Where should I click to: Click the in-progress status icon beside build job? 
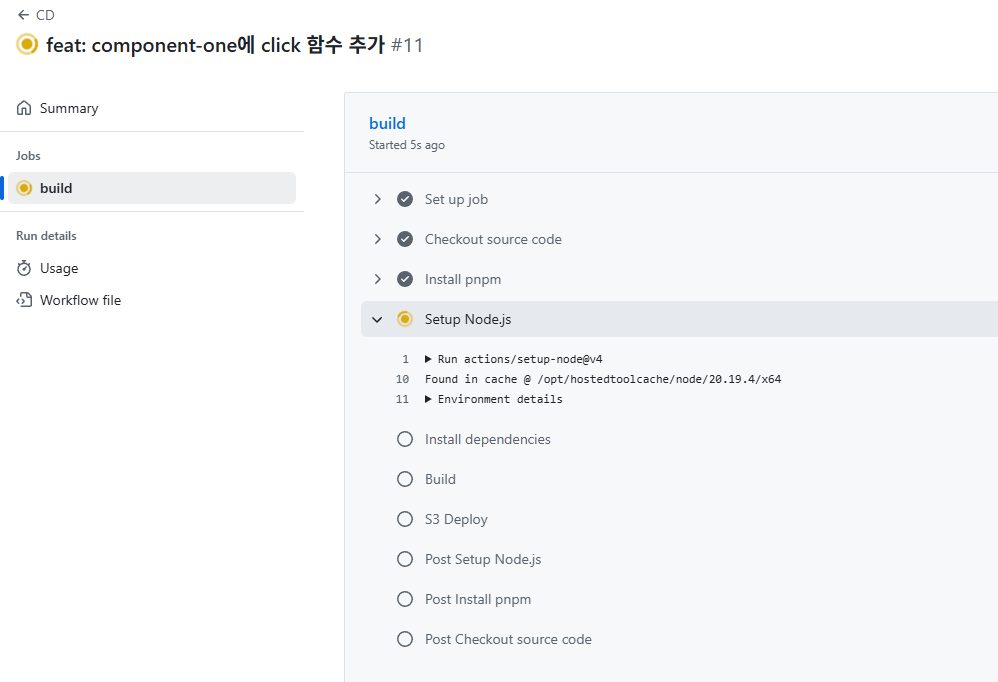(24, 188)
